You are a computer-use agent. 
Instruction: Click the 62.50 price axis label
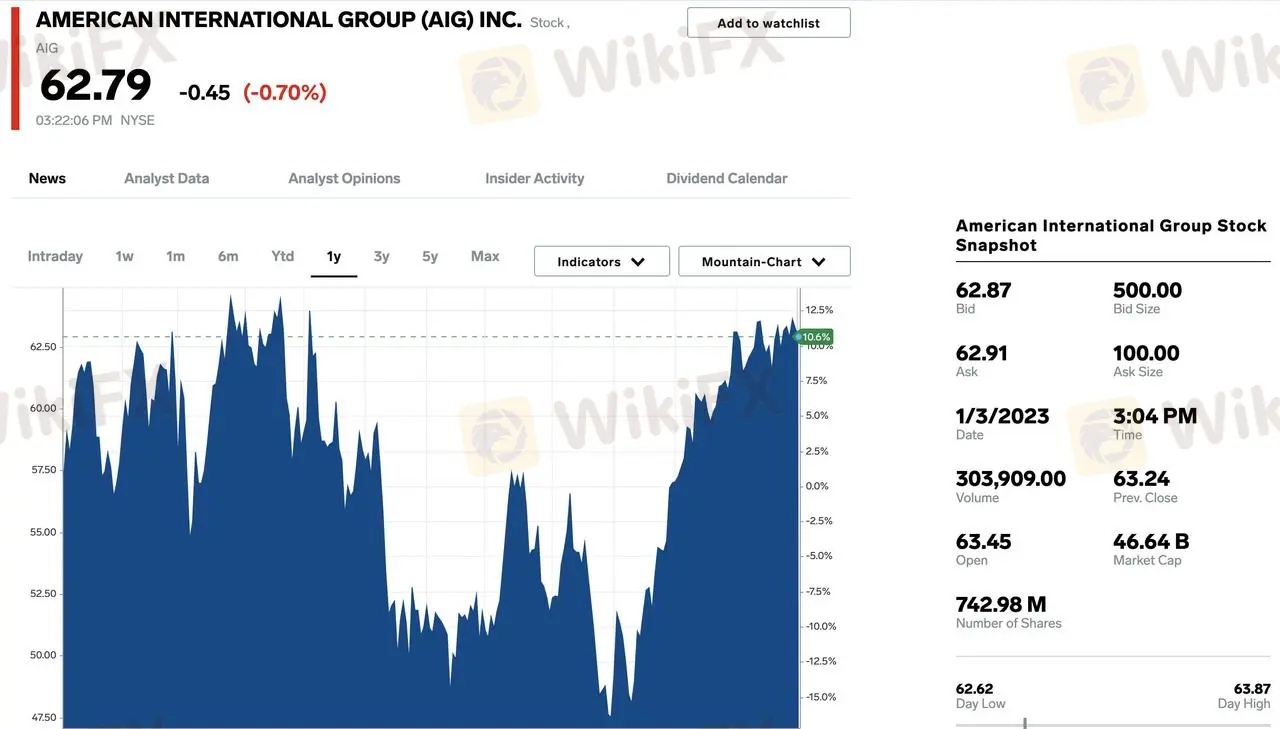click(42, 346)
